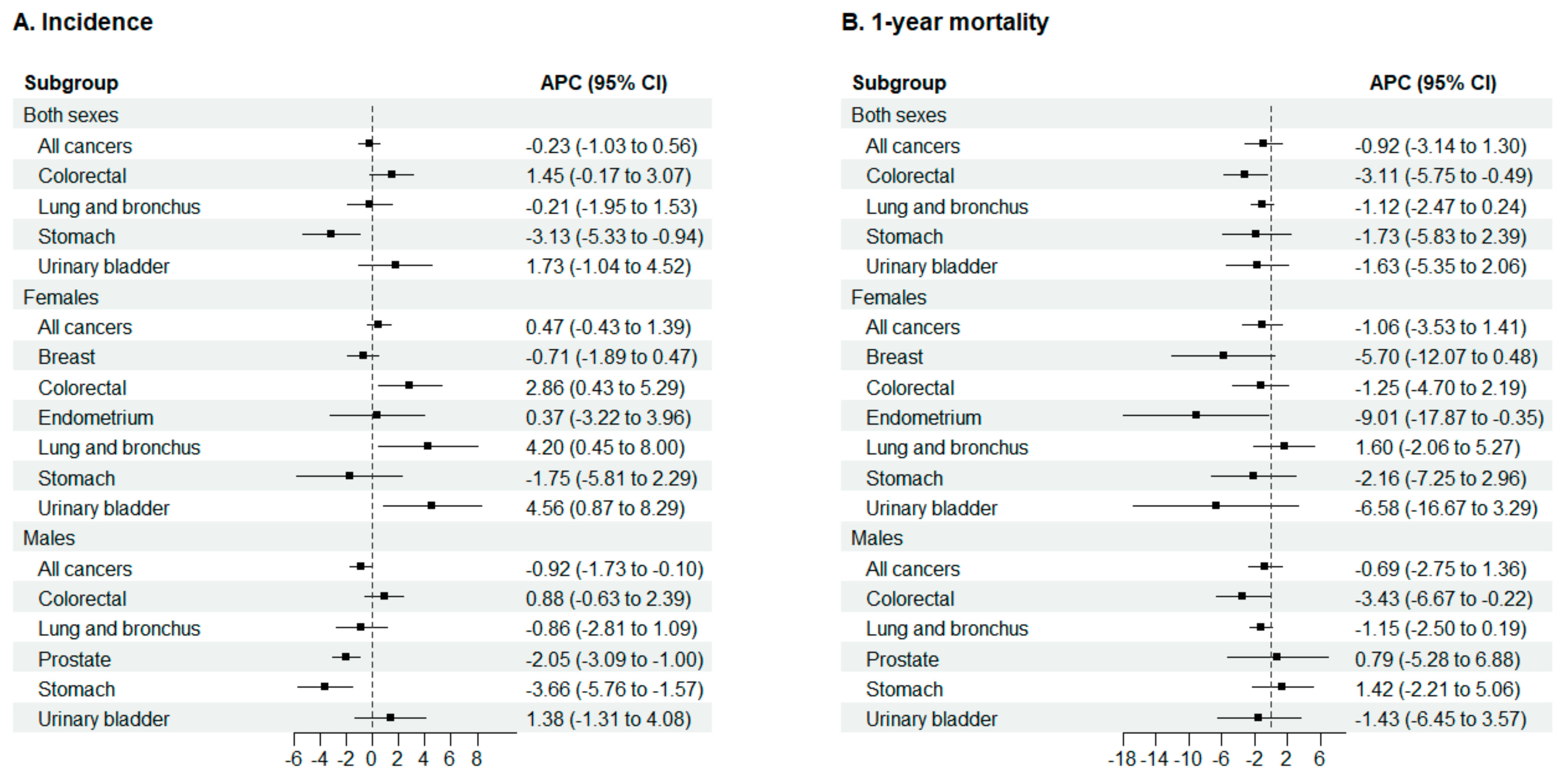Click the 'A. Incidence' panel title
1568x781 pixels.
coord(83,23)
